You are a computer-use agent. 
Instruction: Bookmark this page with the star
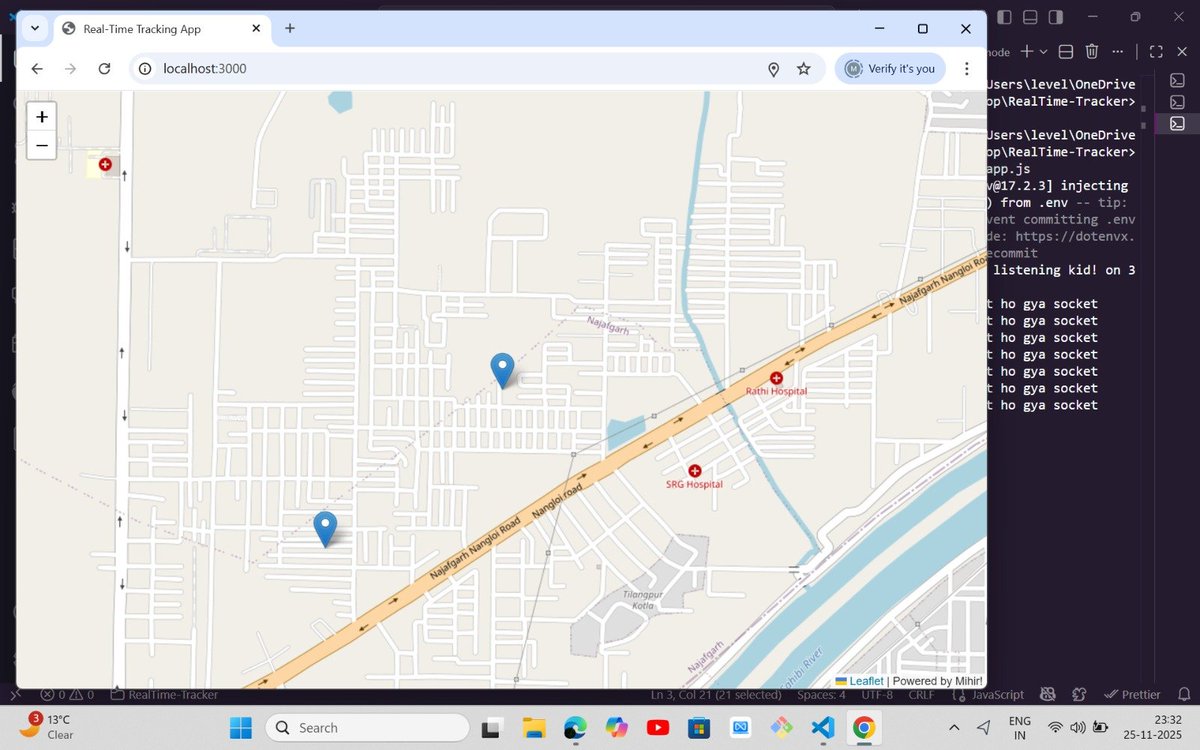click(803, 69)
